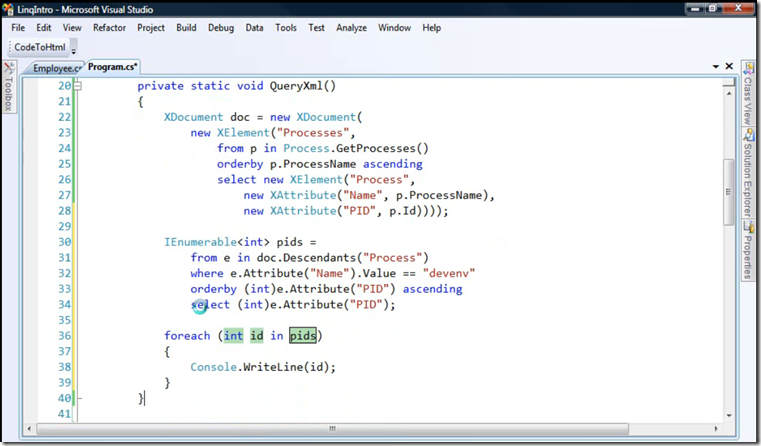Open the Test menu
This screenshot has width=761, height=446.
pyautogui.click(x=316, y=28)
